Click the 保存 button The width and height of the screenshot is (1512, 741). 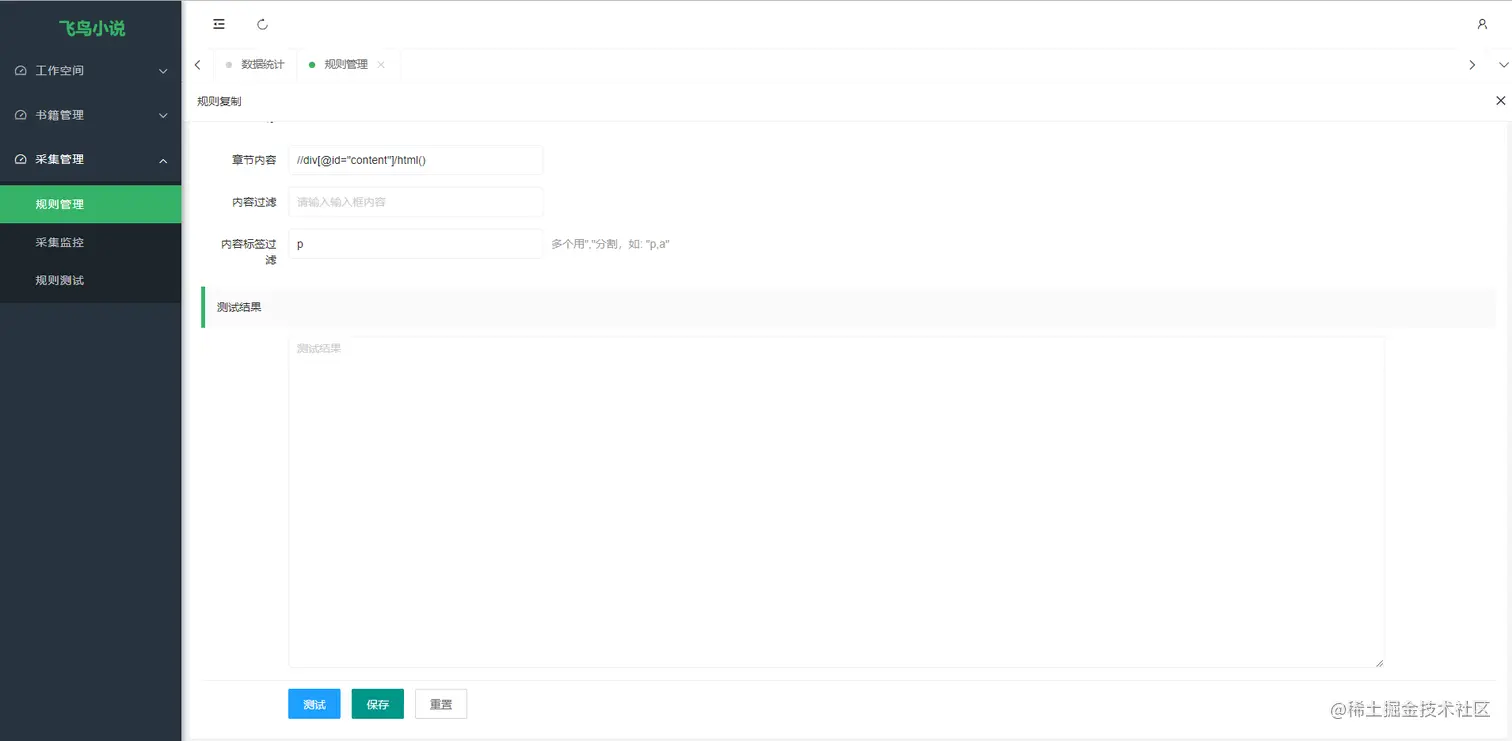coord(378,704)
